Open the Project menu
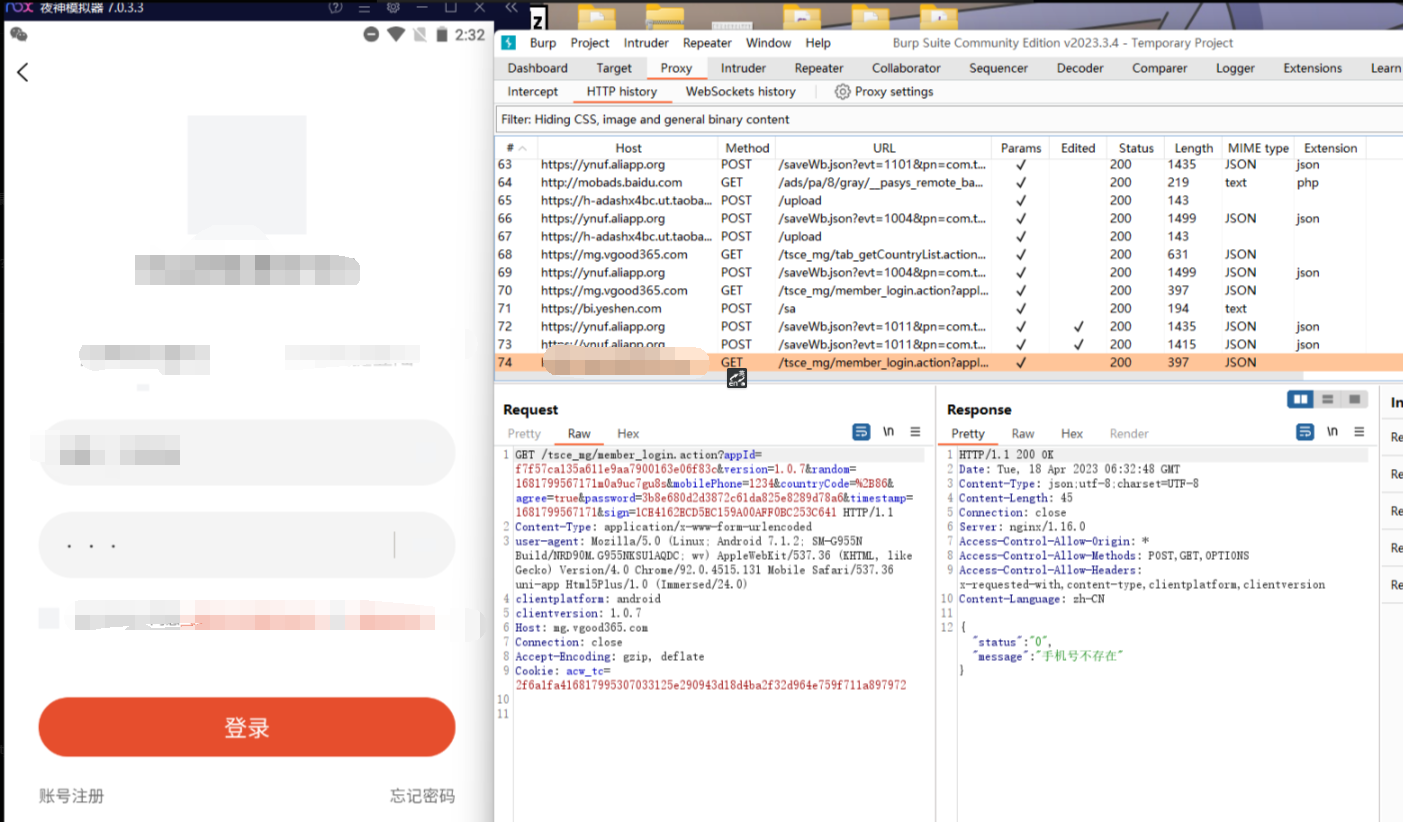 (x=590, y=43)
